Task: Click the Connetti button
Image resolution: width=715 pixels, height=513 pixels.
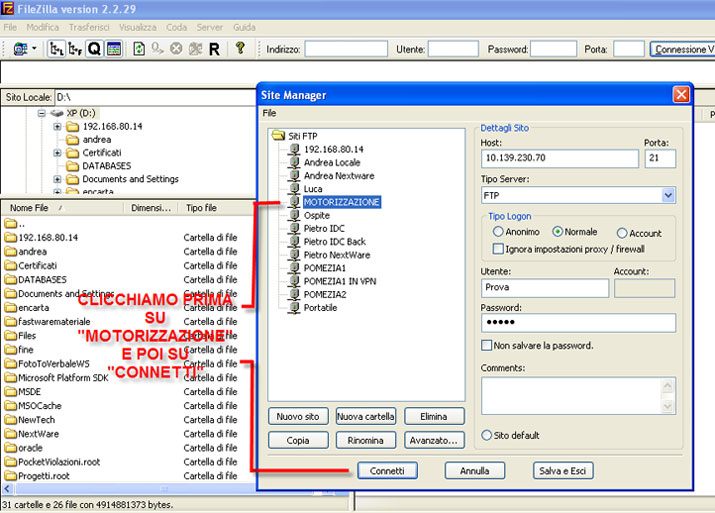Action: tap(387, 471)
